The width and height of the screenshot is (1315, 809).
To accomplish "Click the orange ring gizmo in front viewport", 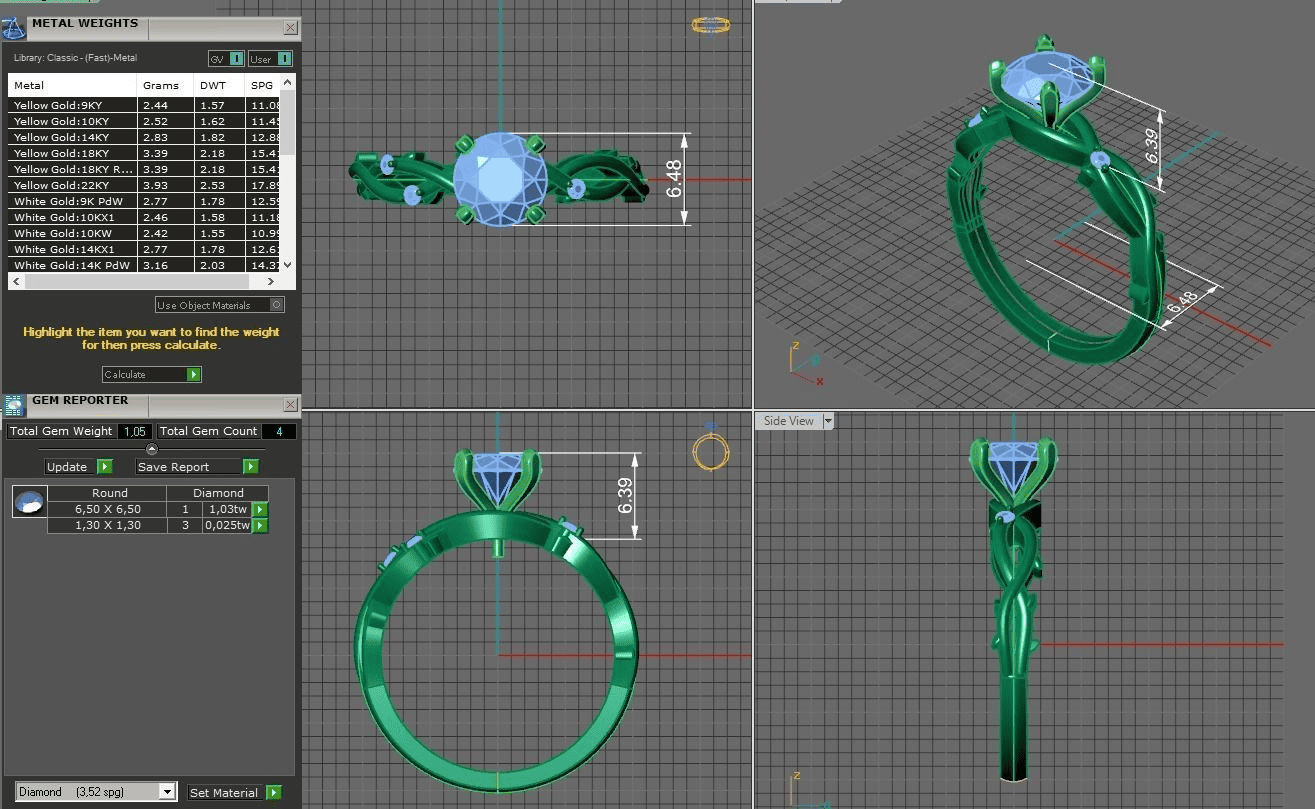I will 709,451.
